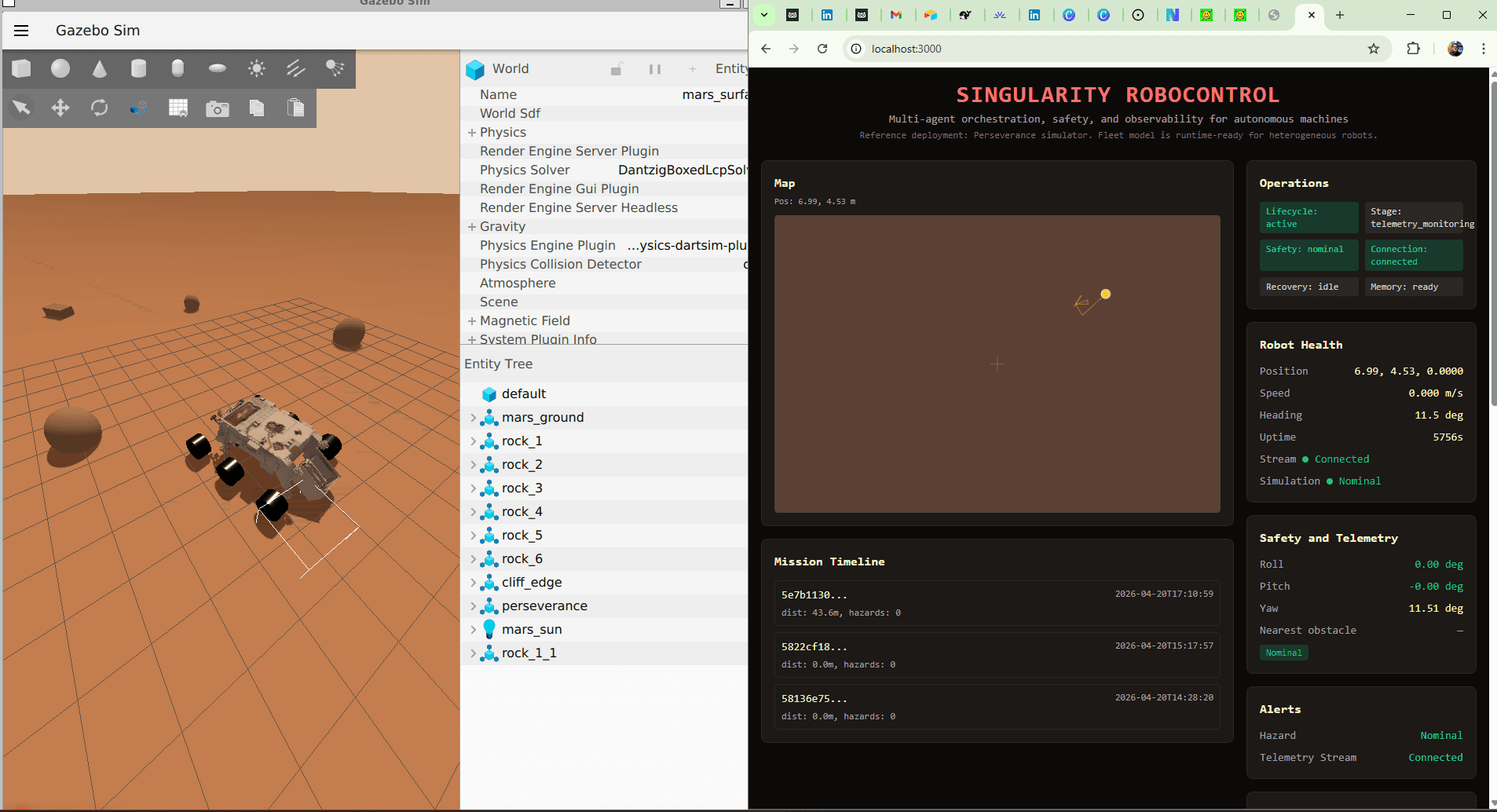The width and height of the screenshot is (1497, 812).
Task: Open Chrome three-dot menu
Action: [1484, 49]
